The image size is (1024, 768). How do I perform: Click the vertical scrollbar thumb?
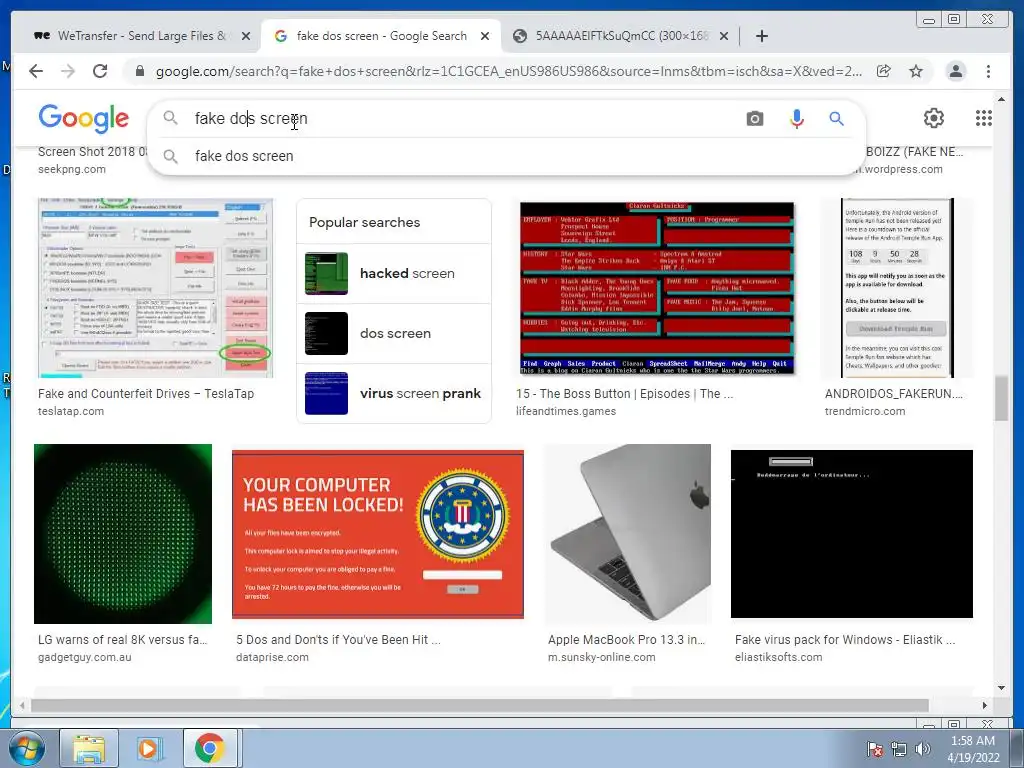(1001, 398)
